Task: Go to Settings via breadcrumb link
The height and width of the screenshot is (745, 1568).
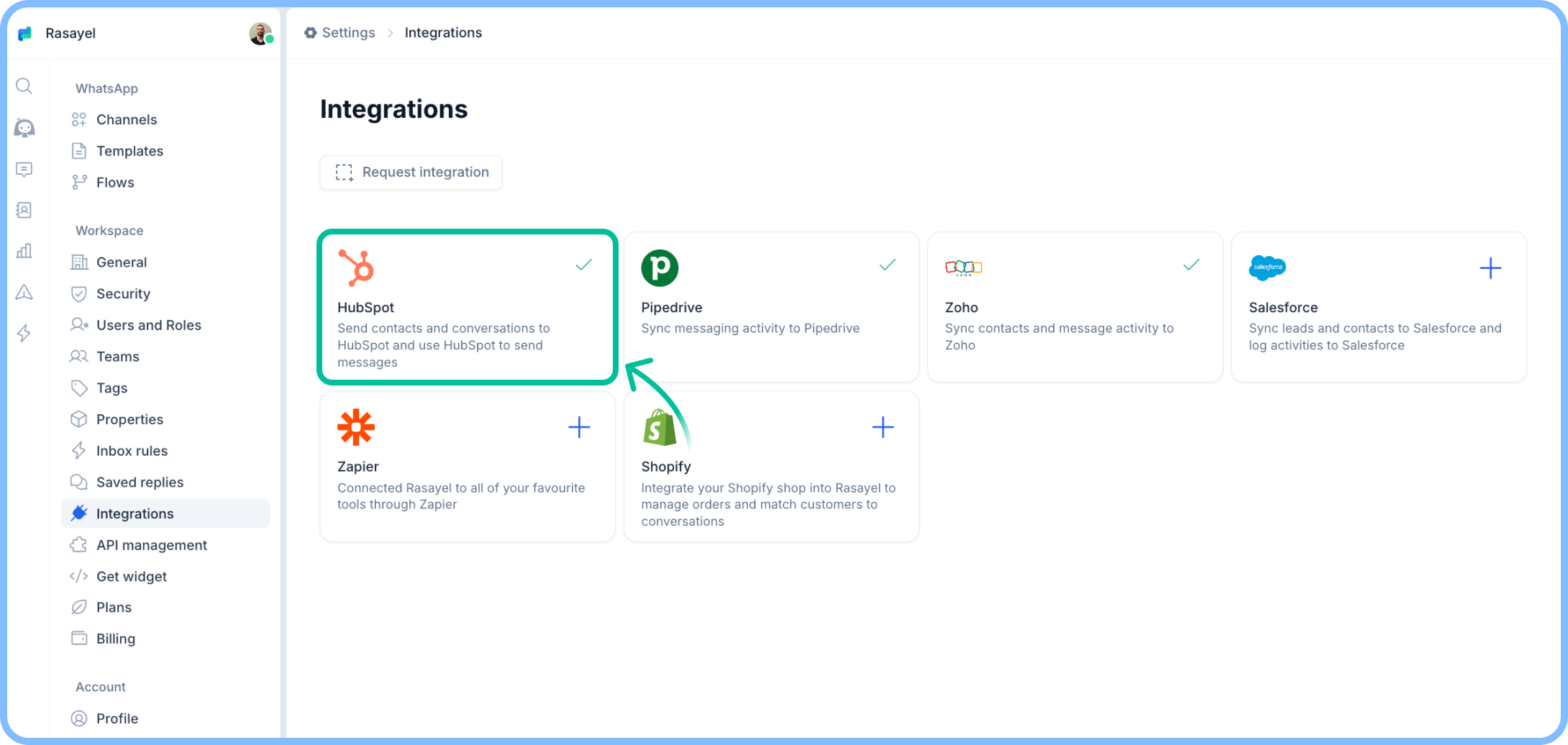Action: [x=348, y=33]
